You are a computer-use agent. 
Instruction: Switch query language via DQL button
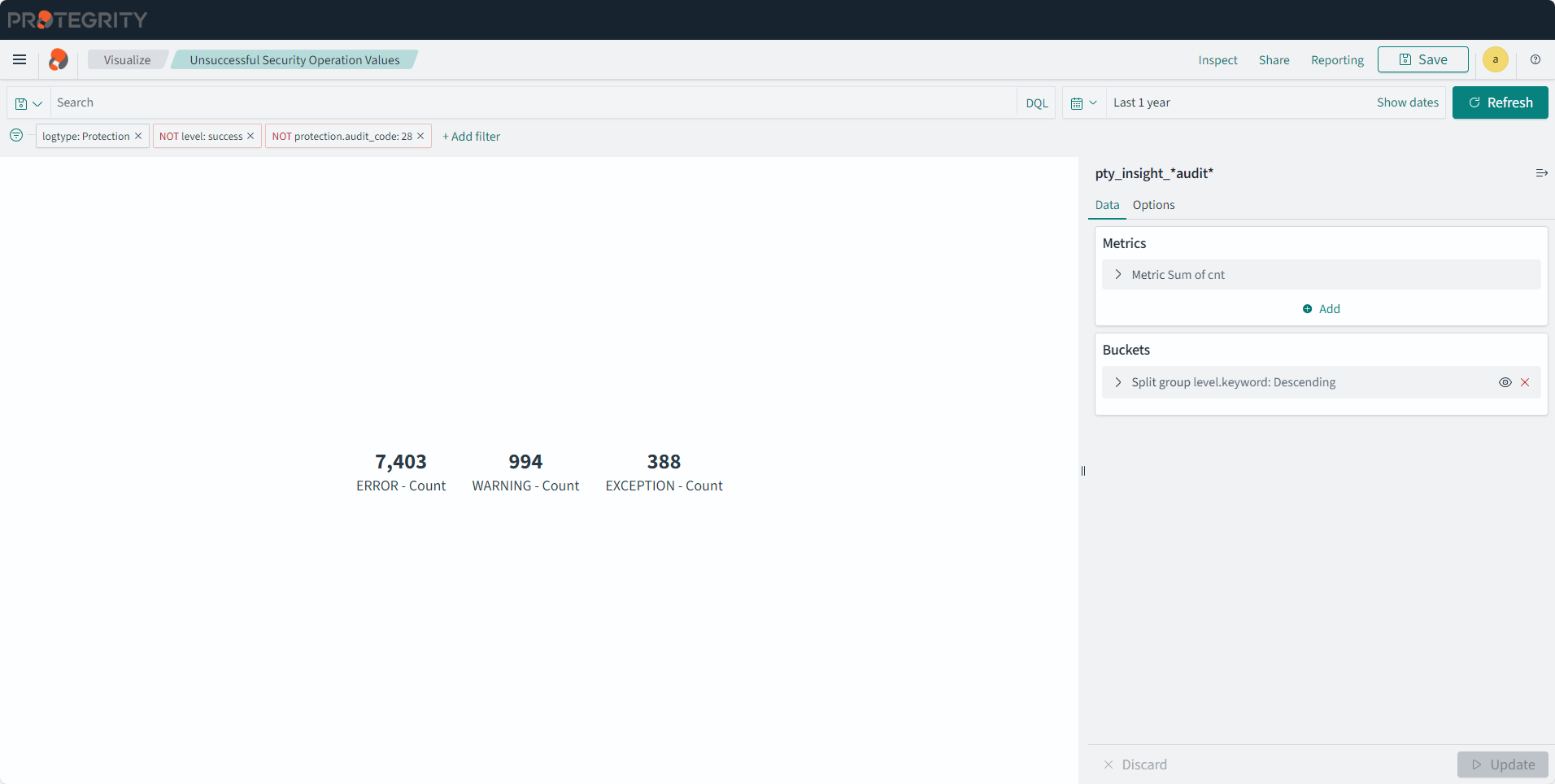click(x=1036, y=103)
